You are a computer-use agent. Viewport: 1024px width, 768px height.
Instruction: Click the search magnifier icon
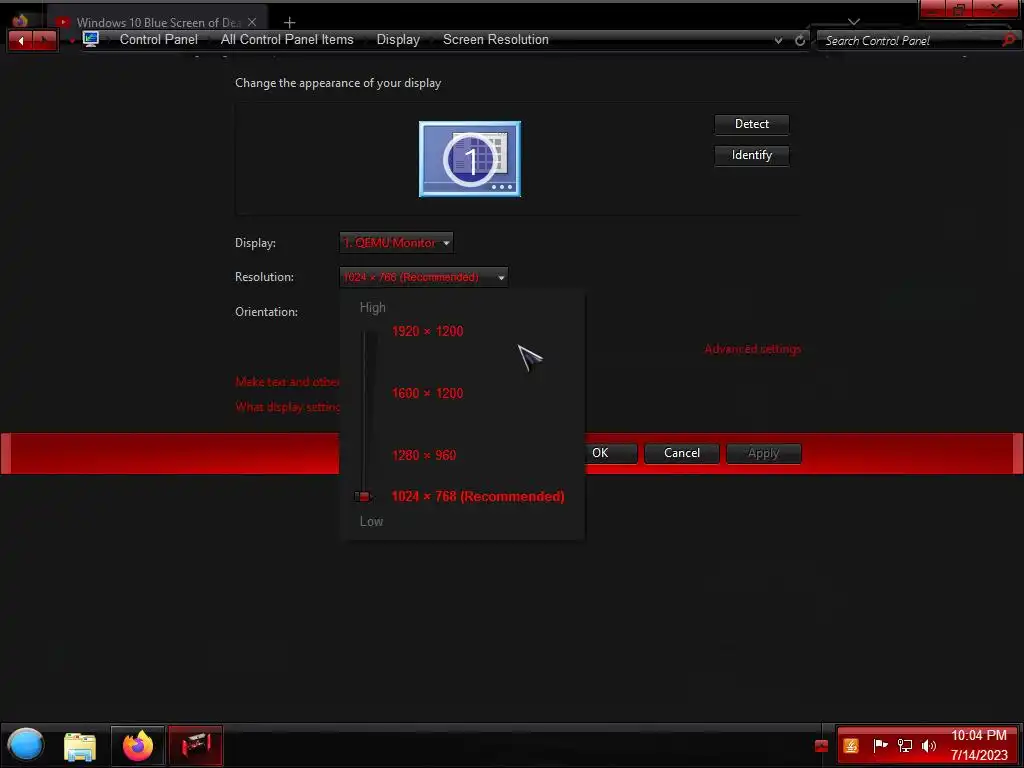click(1009, 40)
